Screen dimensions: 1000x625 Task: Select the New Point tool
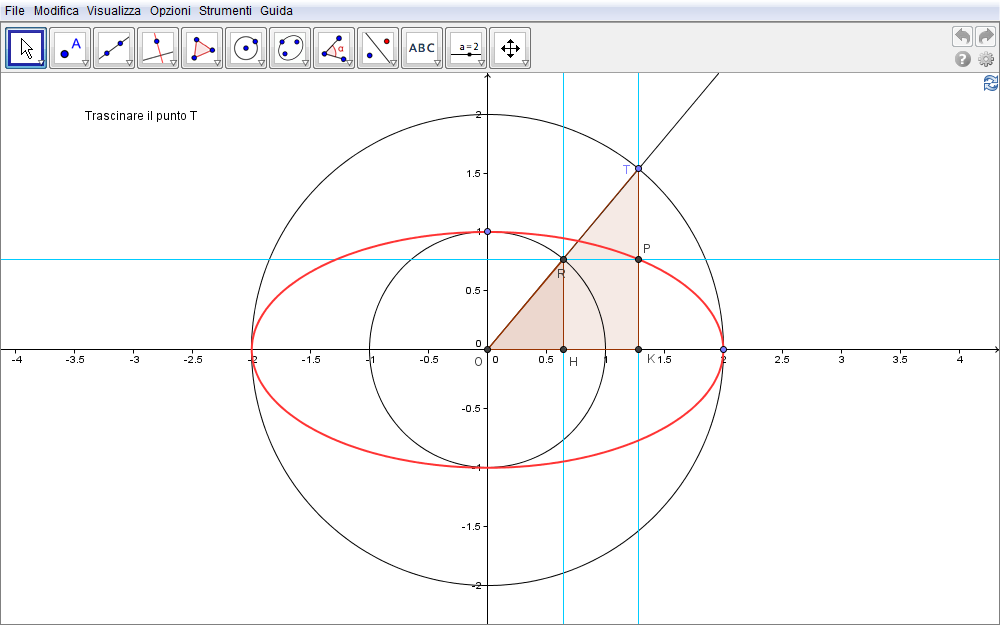coord(70,47)
